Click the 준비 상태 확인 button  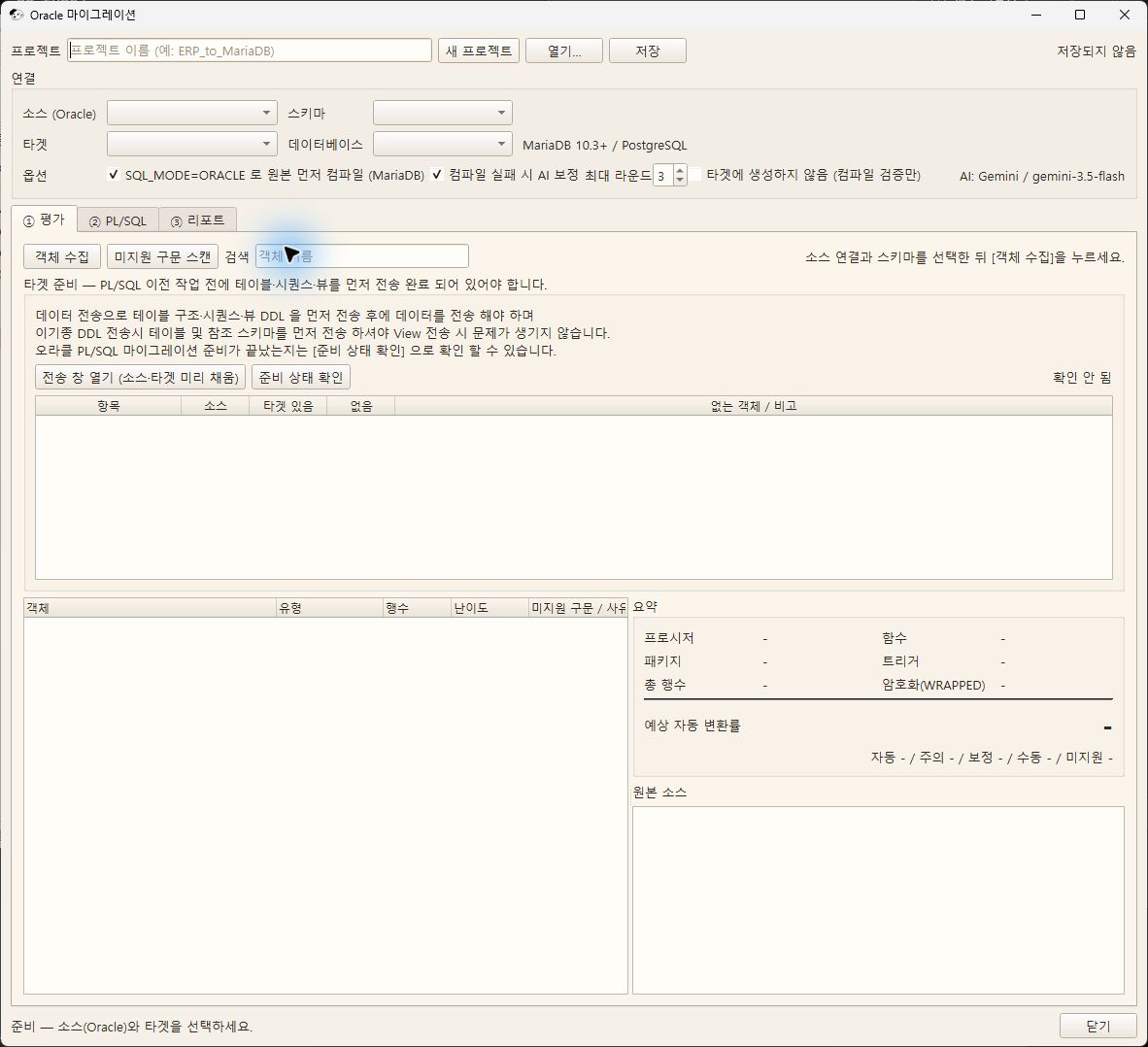pyautogui.click(x=301, y=377)
